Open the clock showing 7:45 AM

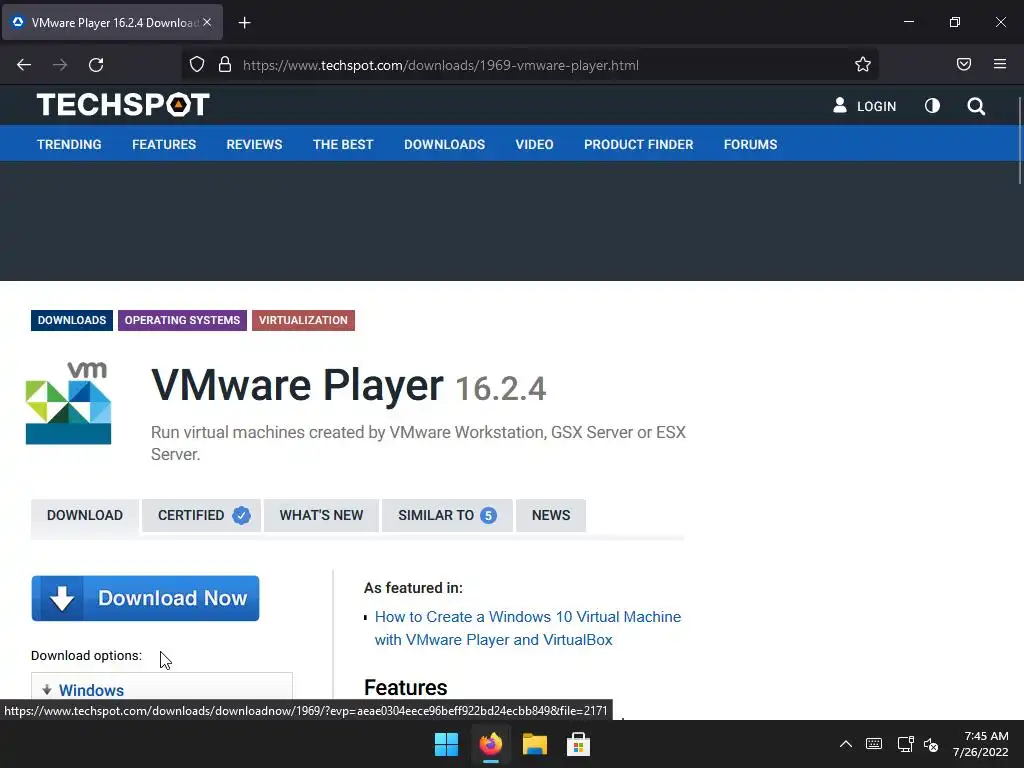tap(980, 744)
